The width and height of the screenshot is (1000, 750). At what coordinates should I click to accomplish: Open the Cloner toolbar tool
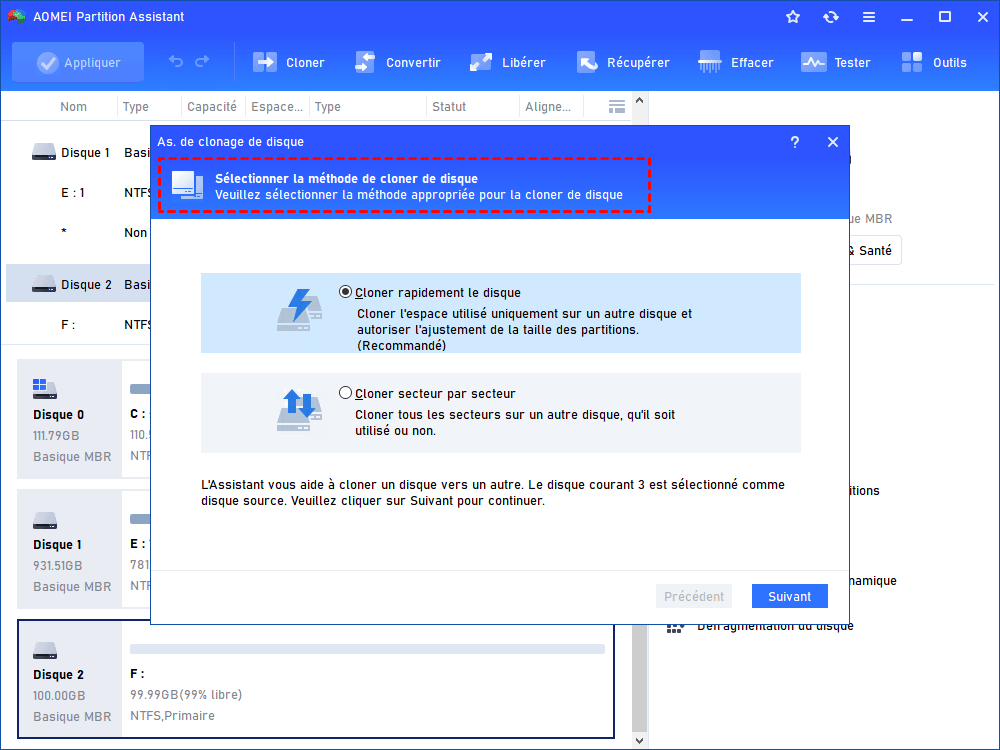(289, 62)
